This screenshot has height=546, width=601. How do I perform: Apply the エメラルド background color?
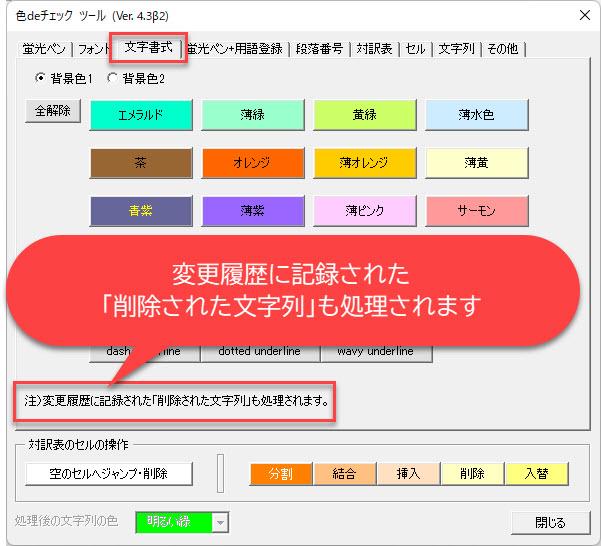[140, 115]
